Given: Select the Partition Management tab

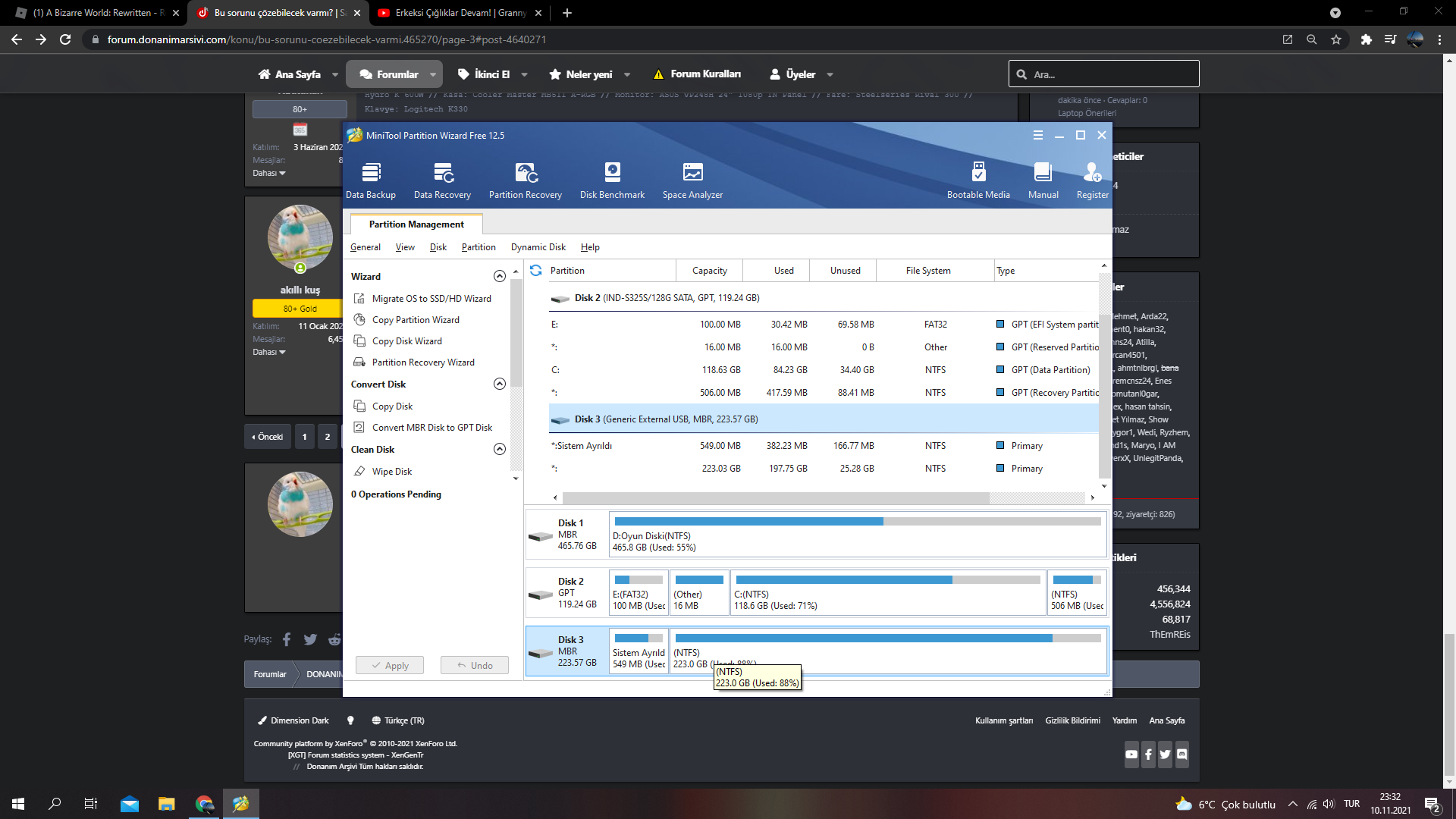Looking at the screenshot, I should (416, 224).
